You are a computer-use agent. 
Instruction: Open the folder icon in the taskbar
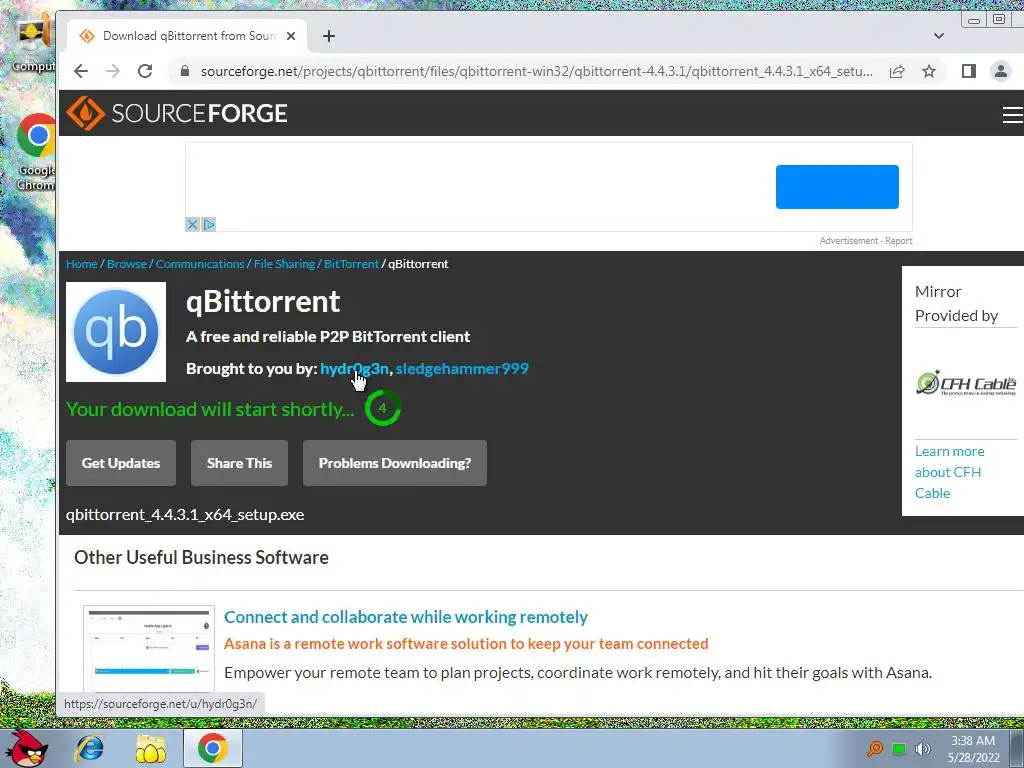coord(151,749)
